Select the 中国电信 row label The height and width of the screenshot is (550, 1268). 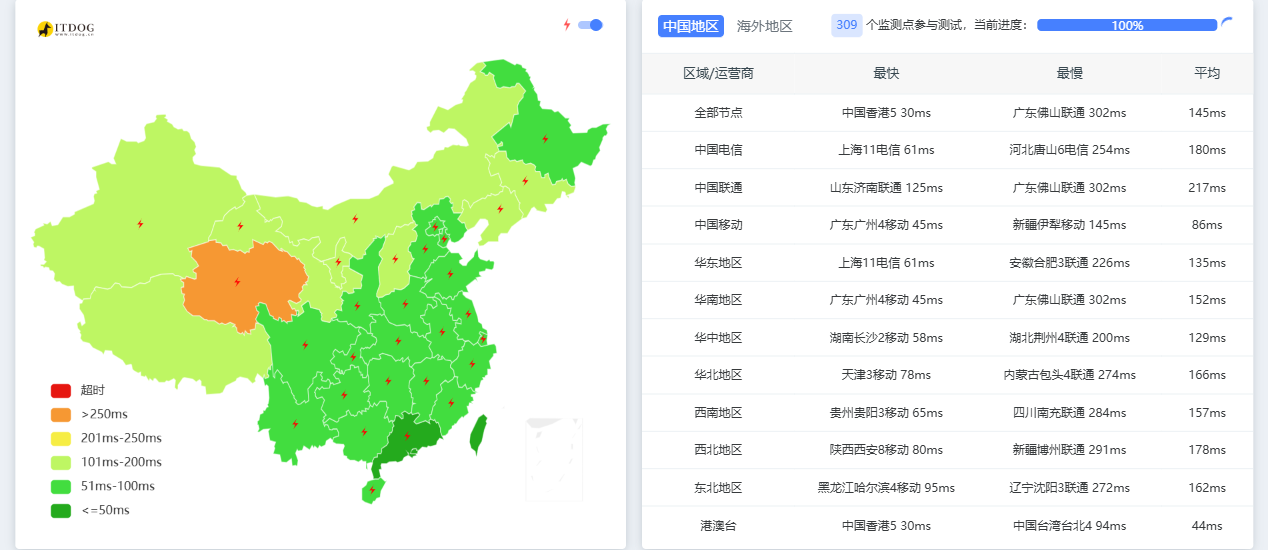(718, 150)
